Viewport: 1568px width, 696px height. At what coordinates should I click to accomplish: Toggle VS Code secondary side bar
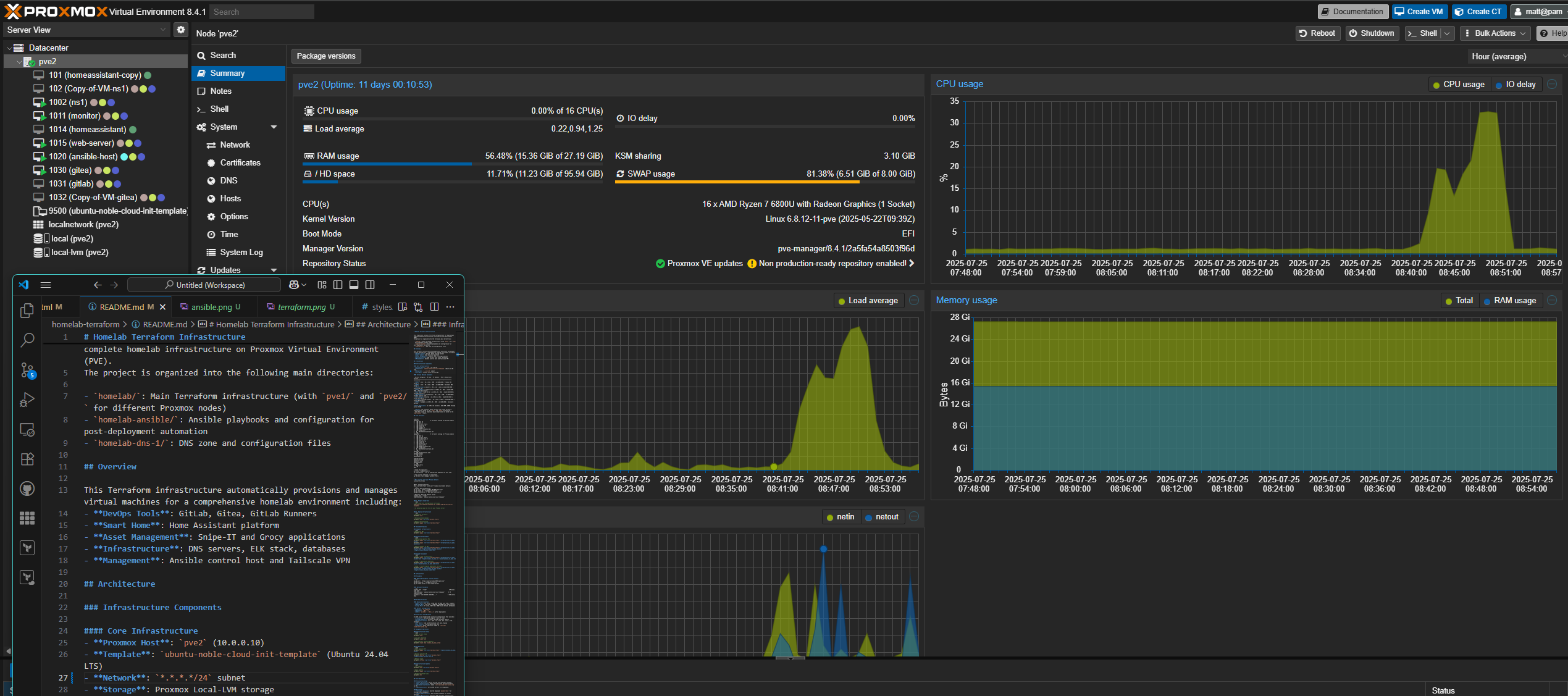pyautogui.click(x=370, y=285)
